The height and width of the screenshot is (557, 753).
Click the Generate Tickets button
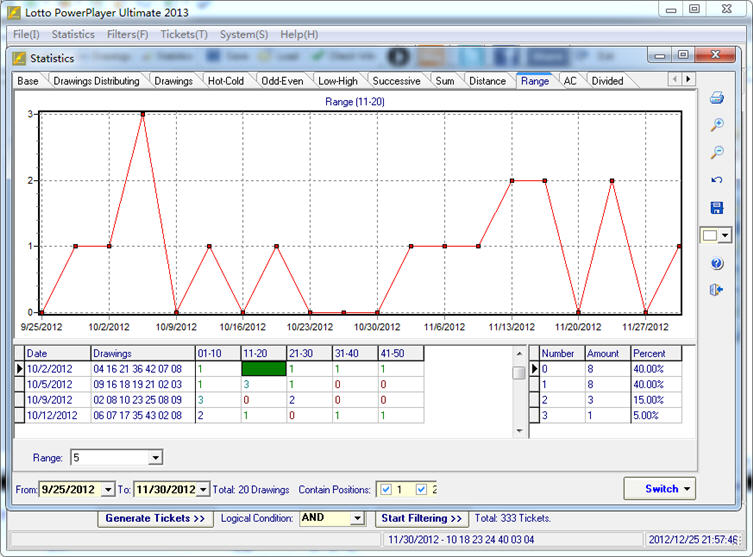click(x=155, y=518)
